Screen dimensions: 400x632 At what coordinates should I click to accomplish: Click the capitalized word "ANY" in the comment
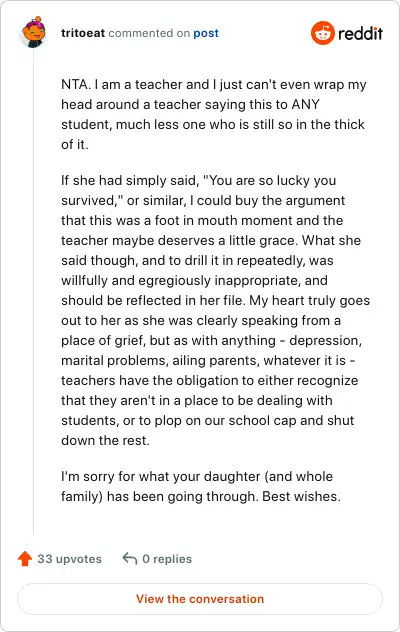point(305,104)
